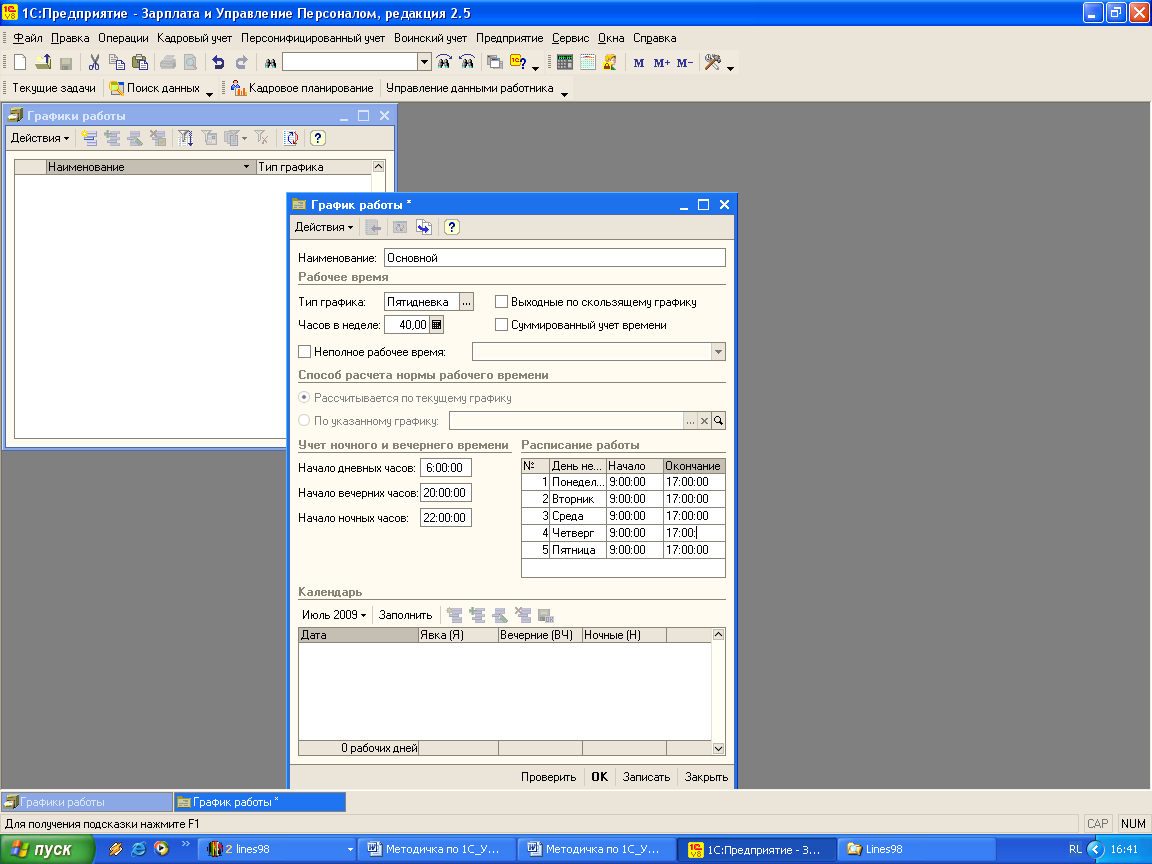
Task: Click the Find previous binoculars icon
Action: click(467, 62)
